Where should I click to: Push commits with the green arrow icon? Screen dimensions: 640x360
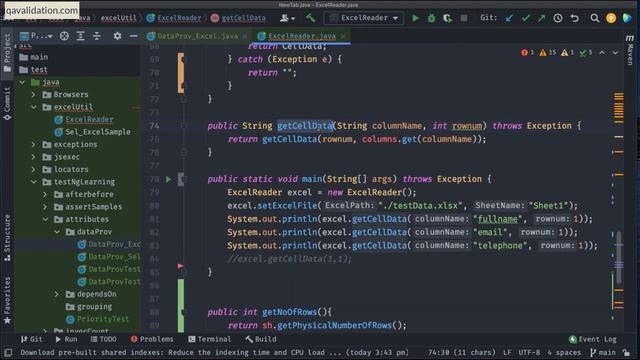541,18
